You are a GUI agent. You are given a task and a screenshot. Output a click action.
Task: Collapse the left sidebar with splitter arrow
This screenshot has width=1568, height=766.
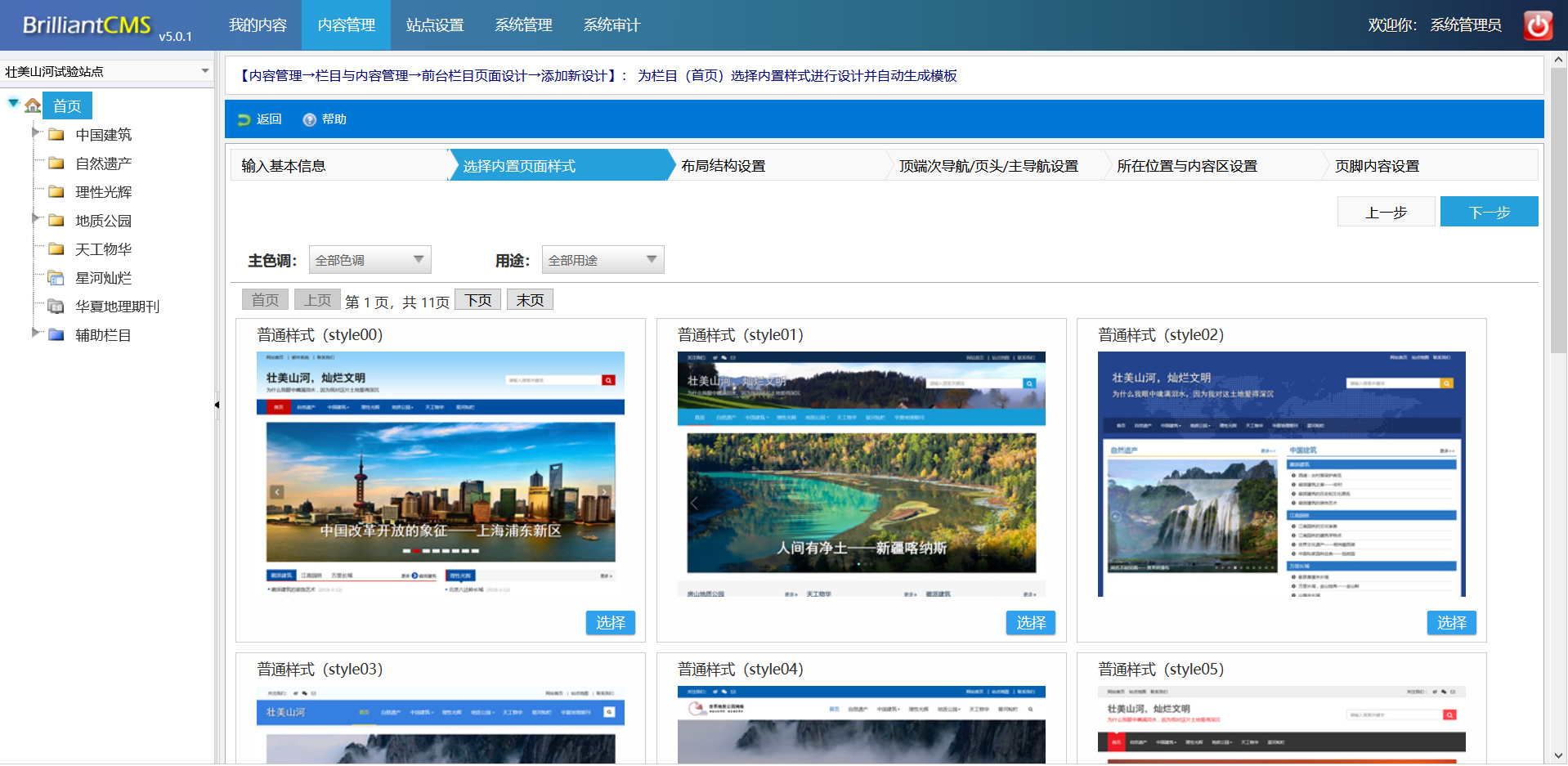(x=217, y=405)
